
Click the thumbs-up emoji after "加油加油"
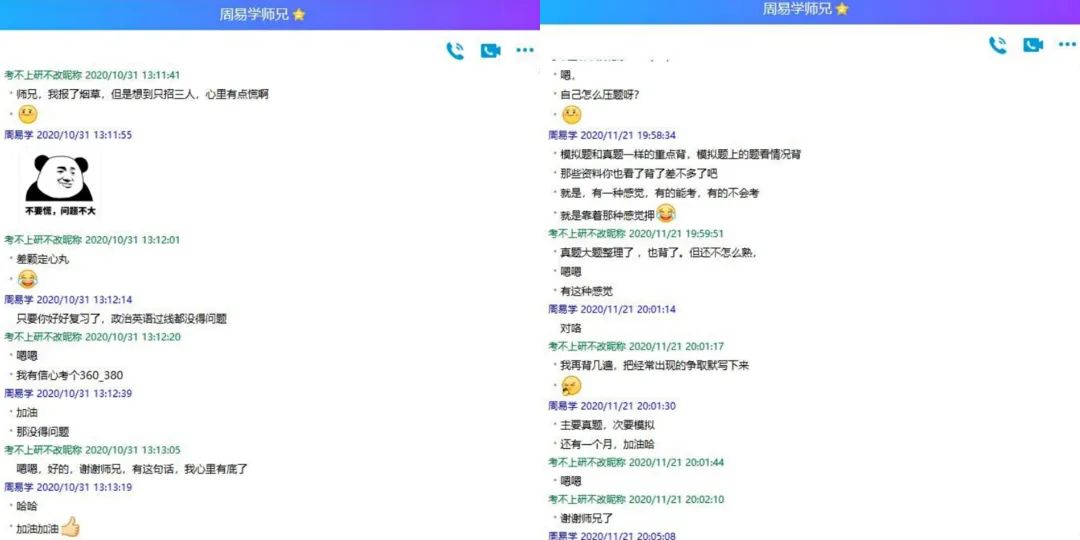point(70,527)
